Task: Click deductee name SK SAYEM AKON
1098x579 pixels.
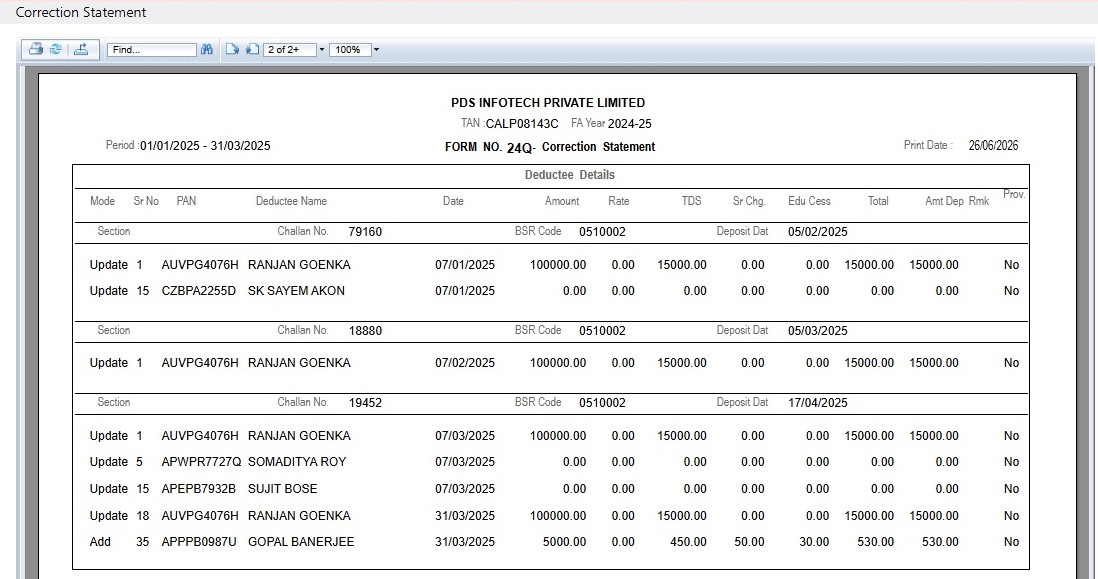Action: point(296,291)
